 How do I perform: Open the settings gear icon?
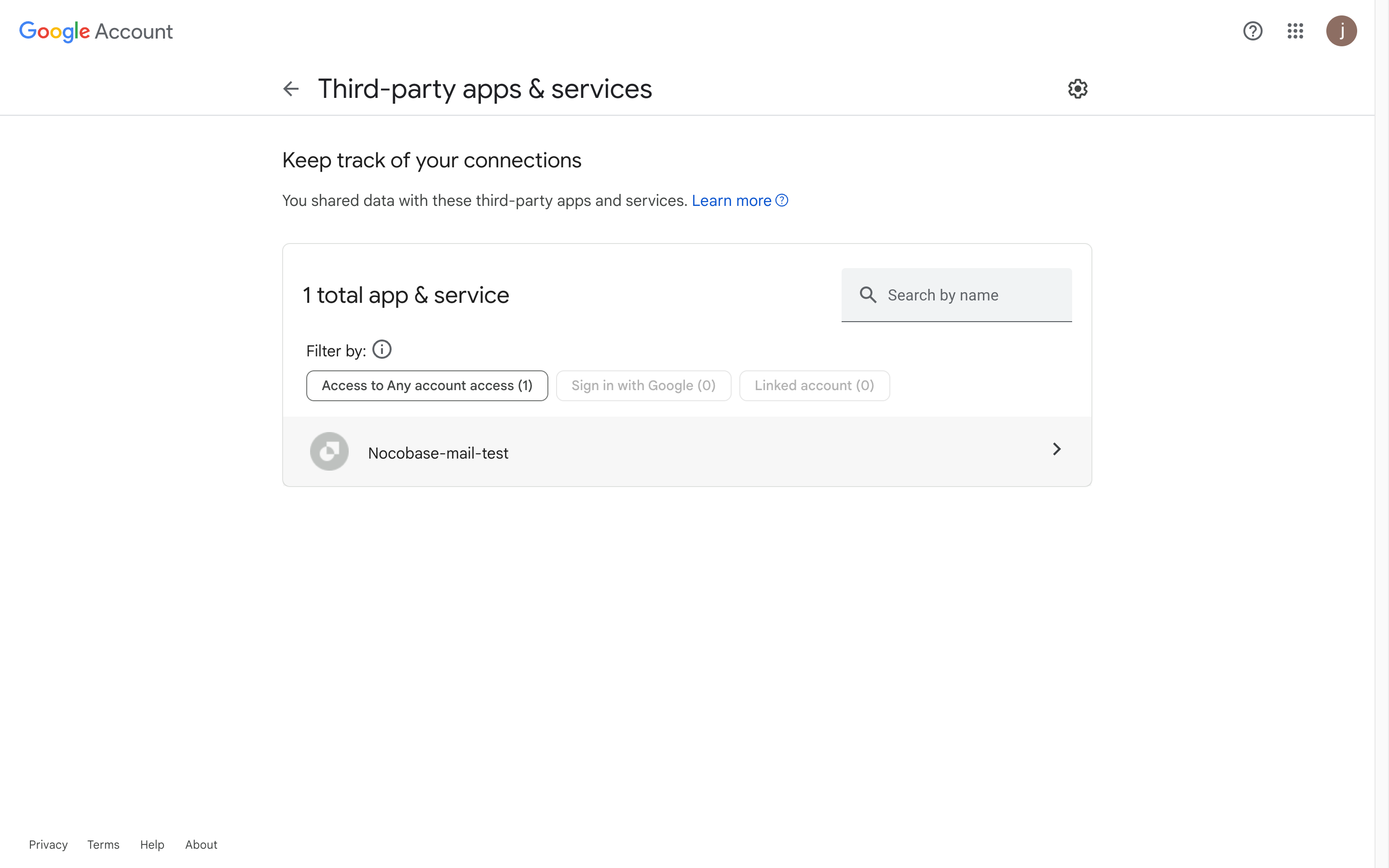pos(1077,89)
